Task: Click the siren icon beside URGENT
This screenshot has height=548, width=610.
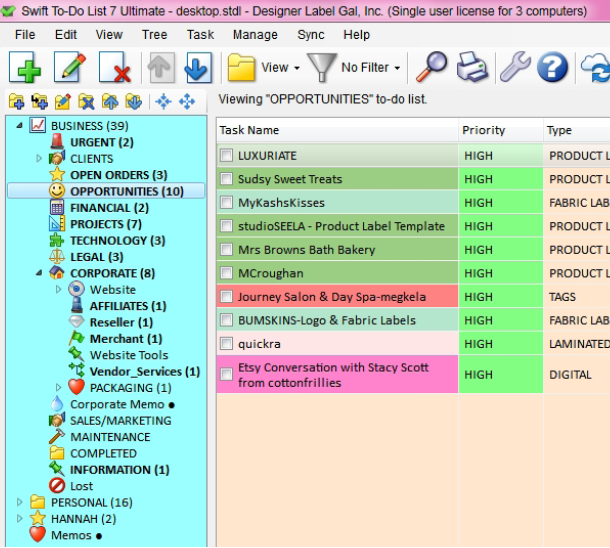Action: point(57,142)
